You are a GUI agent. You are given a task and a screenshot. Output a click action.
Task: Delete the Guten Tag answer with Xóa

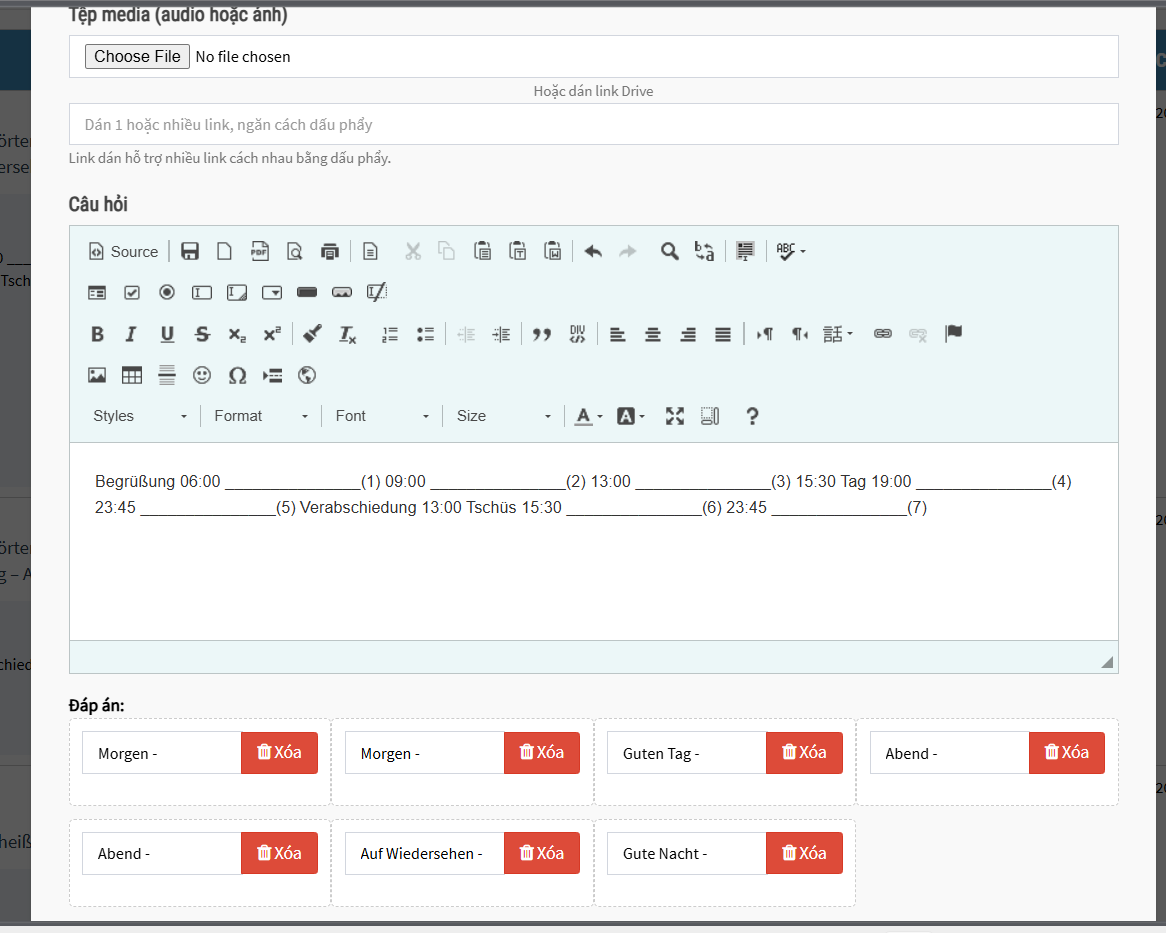click(804, 752)
